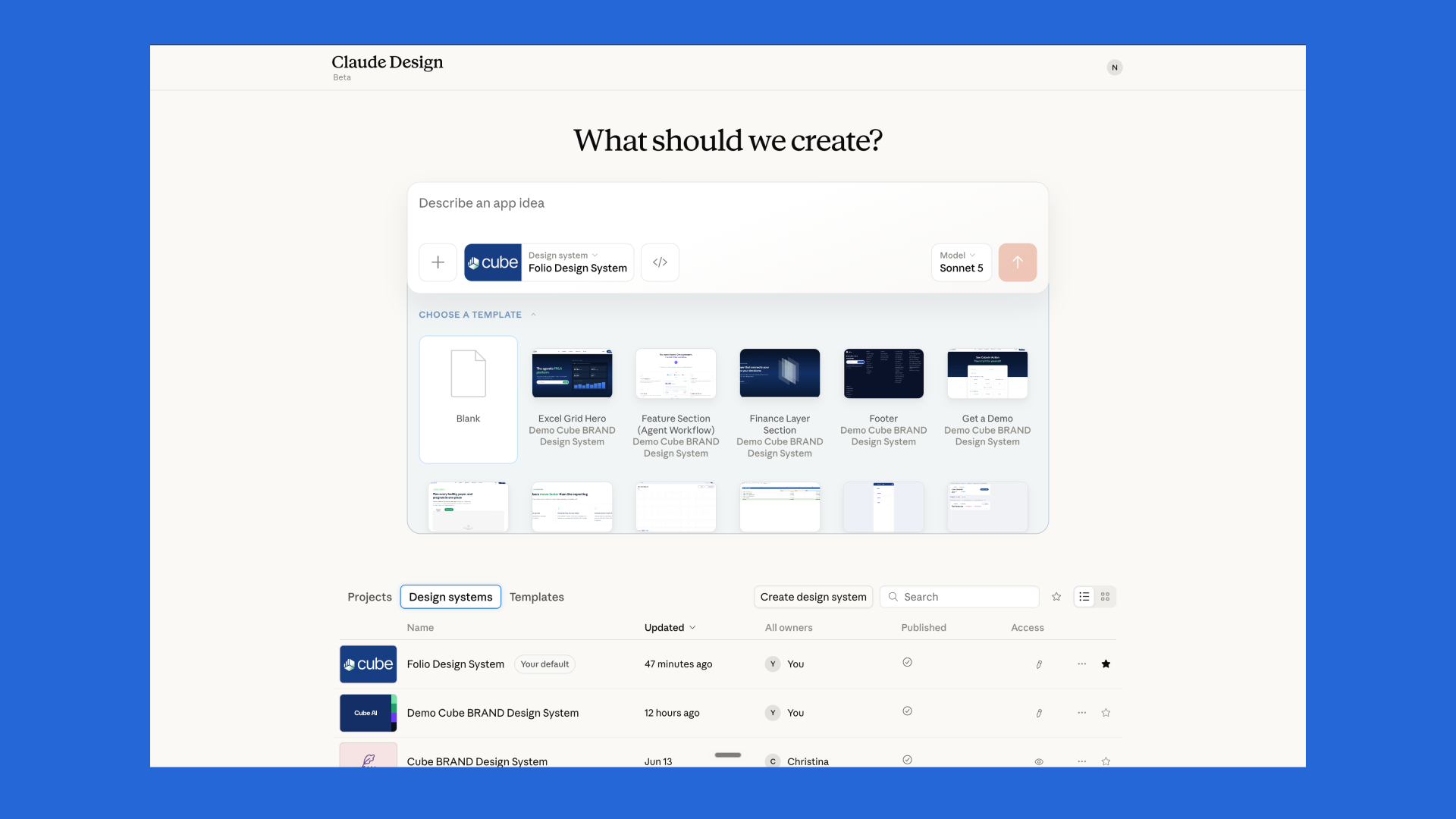Screen dimensions: 1456x819
Task: Switch to list view icon
Action: point(1084,597)
